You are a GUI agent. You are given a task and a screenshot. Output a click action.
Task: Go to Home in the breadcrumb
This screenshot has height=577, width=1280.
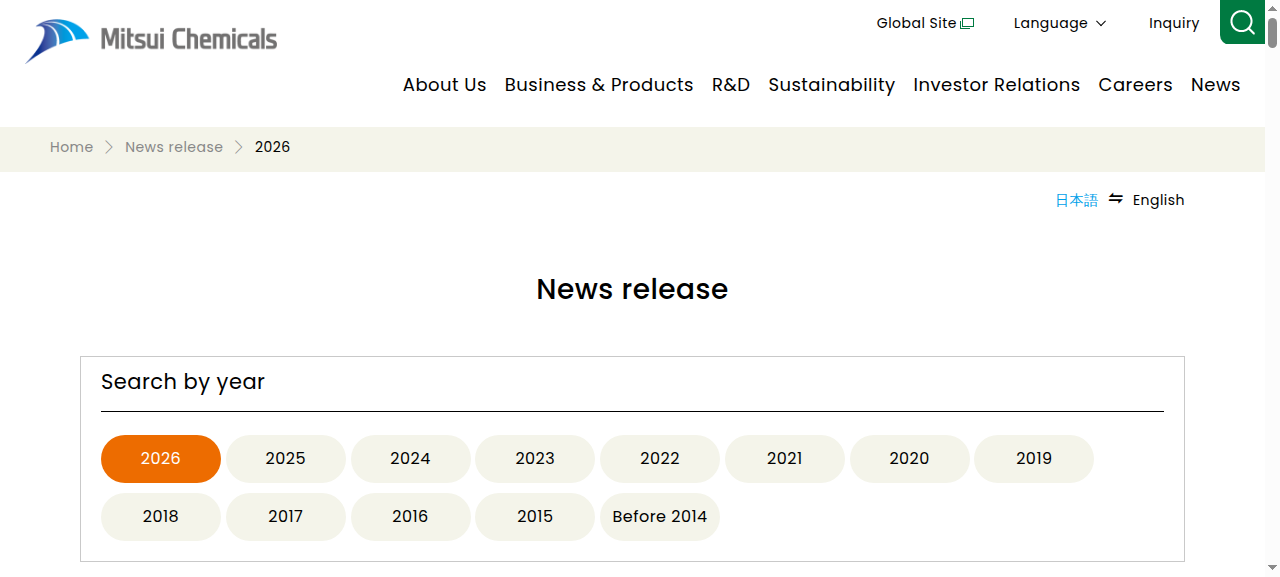click(72, 147)
